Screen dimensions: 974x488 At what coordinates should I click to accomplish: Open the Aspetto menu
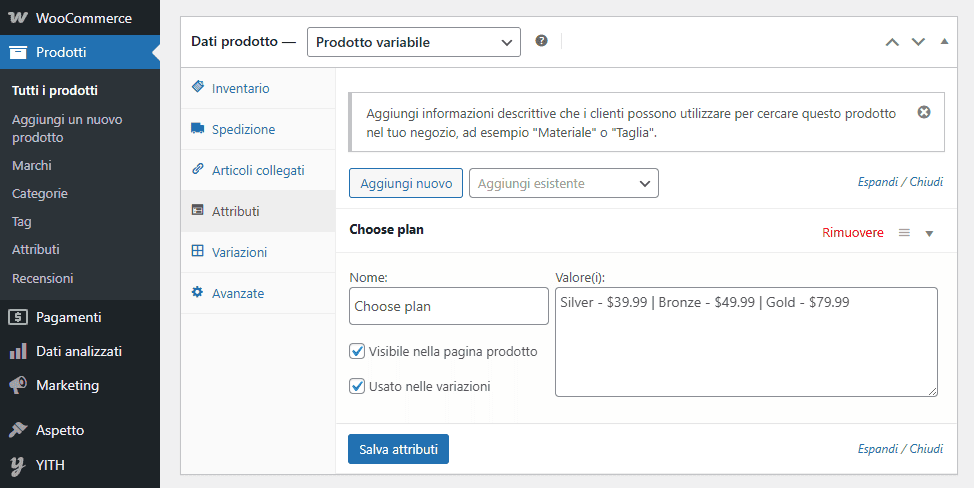pyautogui.click(x=80, y=430)
